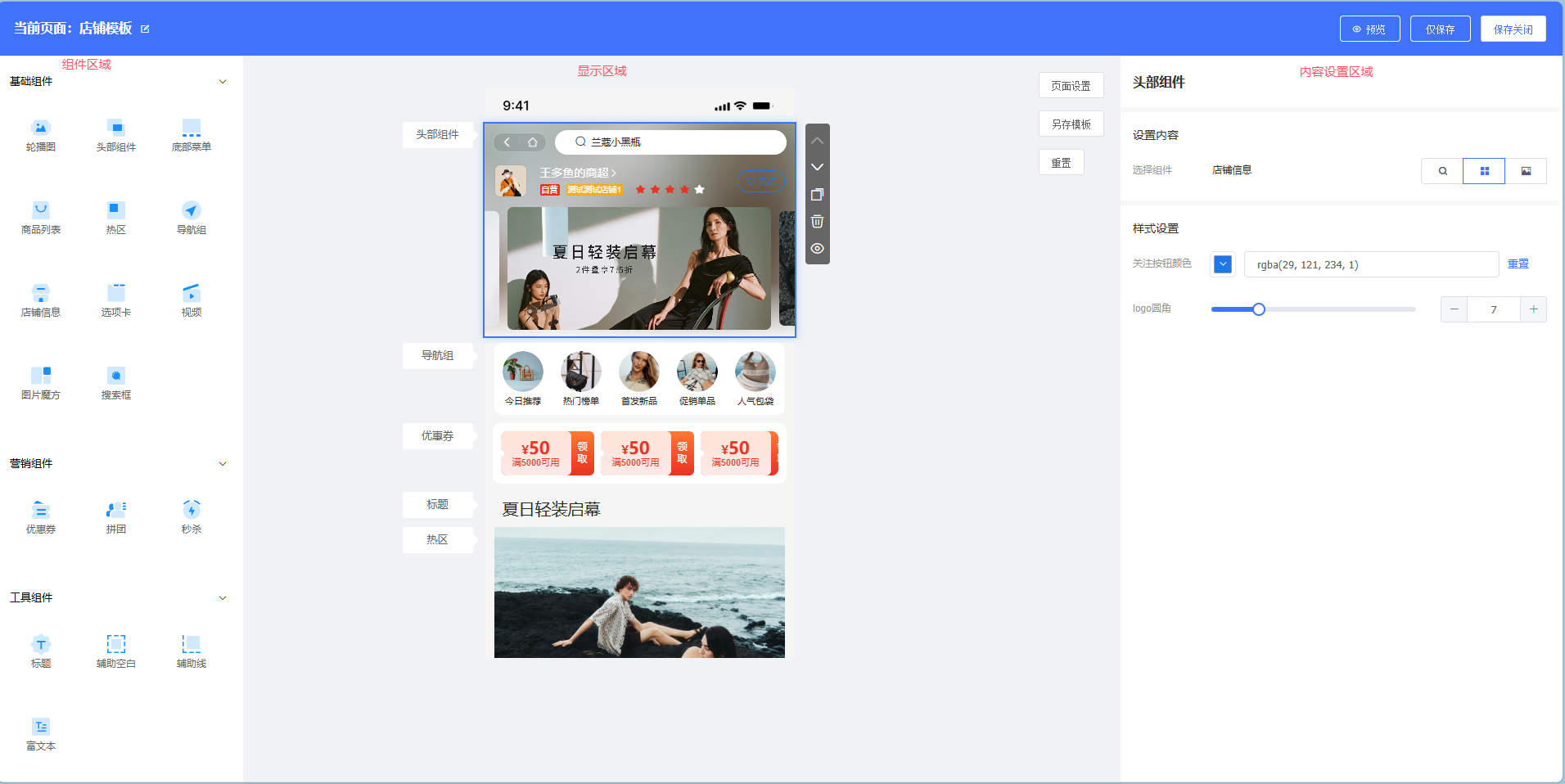Click the logo圆角 slider handle
The width and height of the screenshot is (1565, 784).
coord(1259,309)
